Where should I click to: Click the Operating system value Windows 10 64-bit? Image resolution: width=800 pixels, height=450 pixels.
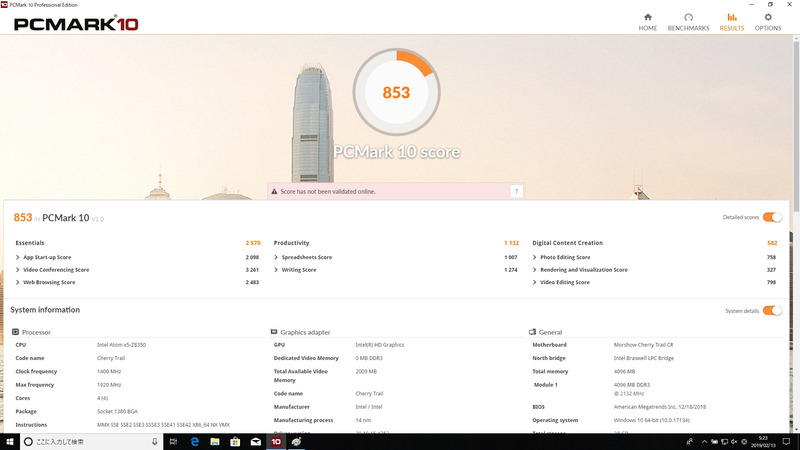(652, 420)
